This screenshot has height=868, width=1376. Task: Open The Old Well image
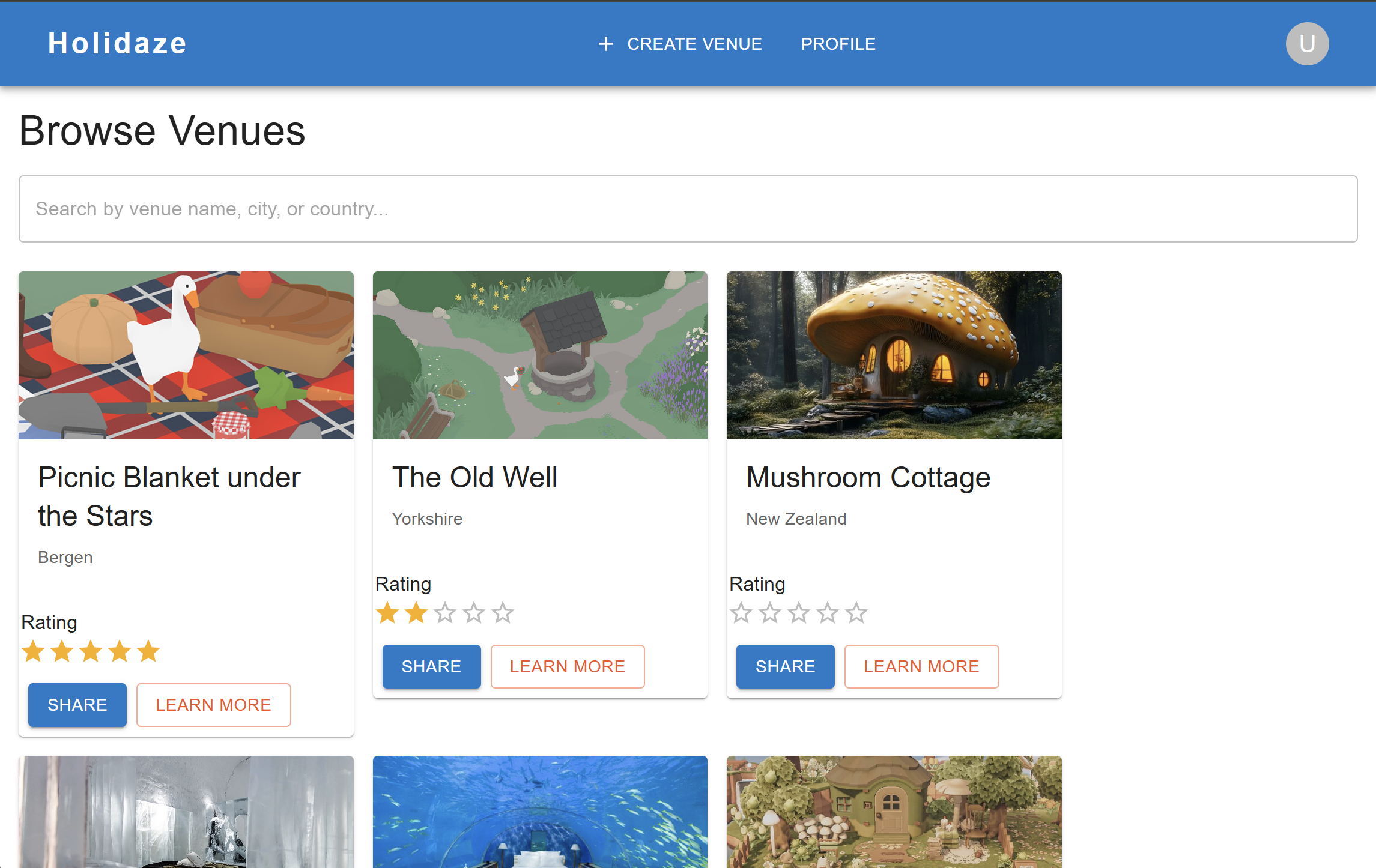[x=540, y=355]
